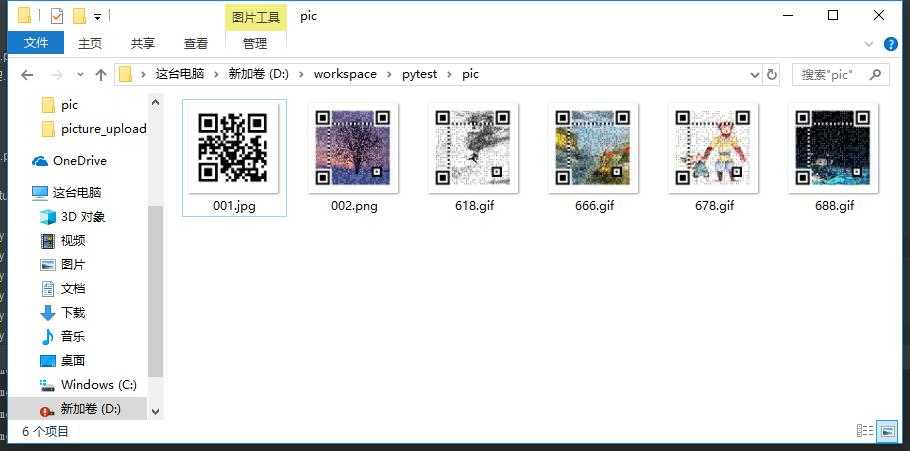Click the file name label 688.gif

835,205
